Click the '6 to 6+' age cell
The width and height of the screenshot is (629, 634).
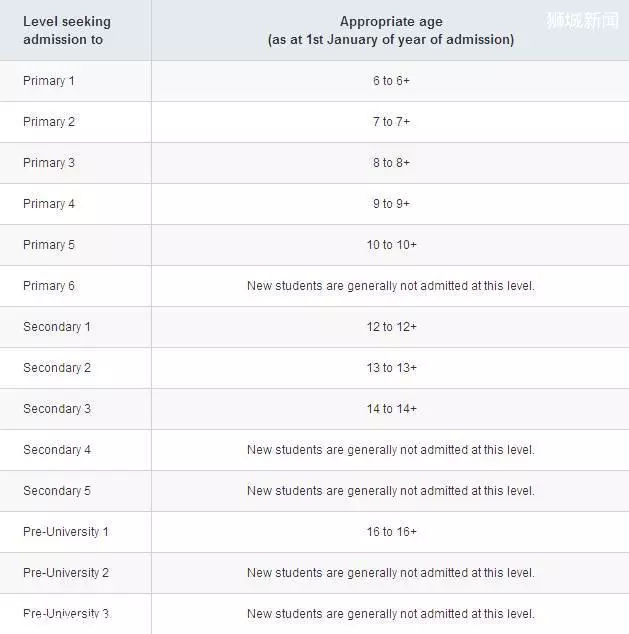point(391,81)
